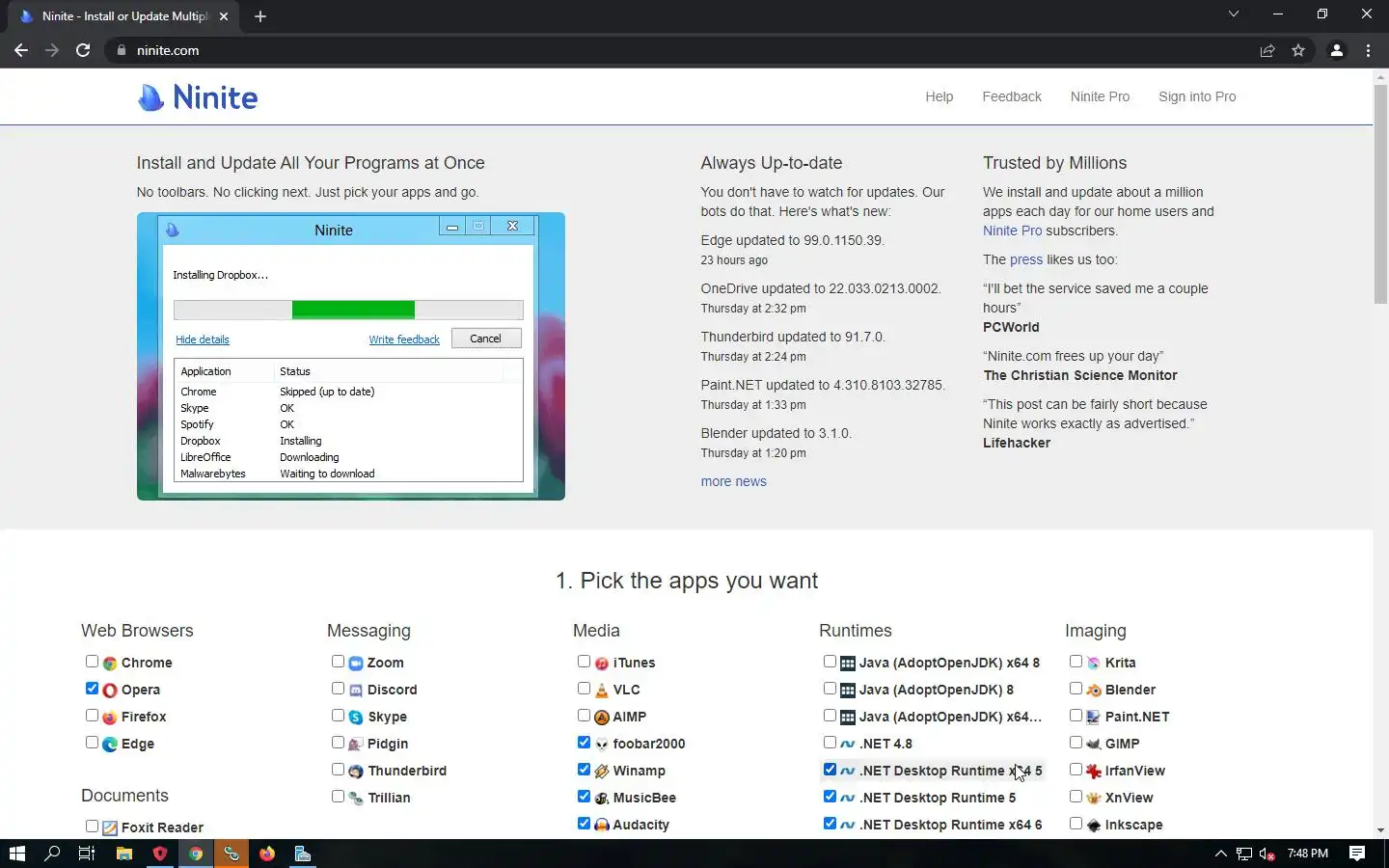The image size is (1389, 868).
Task: Click the Discord icon in Messaging
Action: pyautogui.click(x=355, y=691)
